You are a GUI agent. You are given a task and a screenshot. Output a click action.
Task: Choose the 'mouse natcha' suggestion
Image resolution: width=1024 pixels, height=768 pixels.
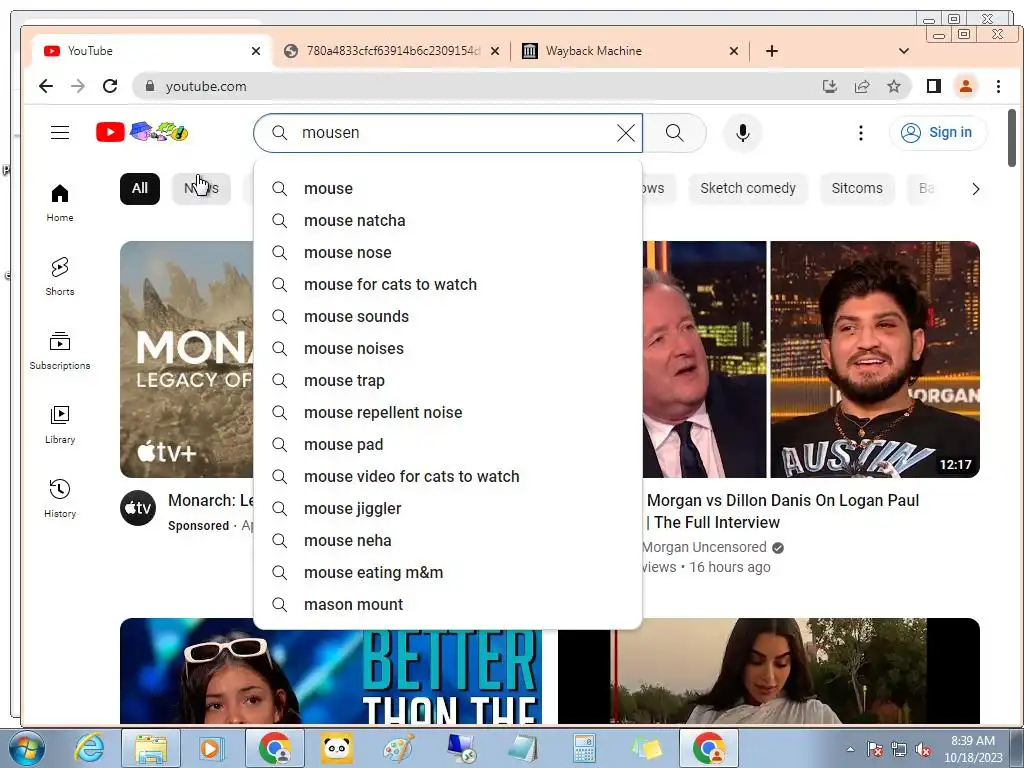coord(448,221)
